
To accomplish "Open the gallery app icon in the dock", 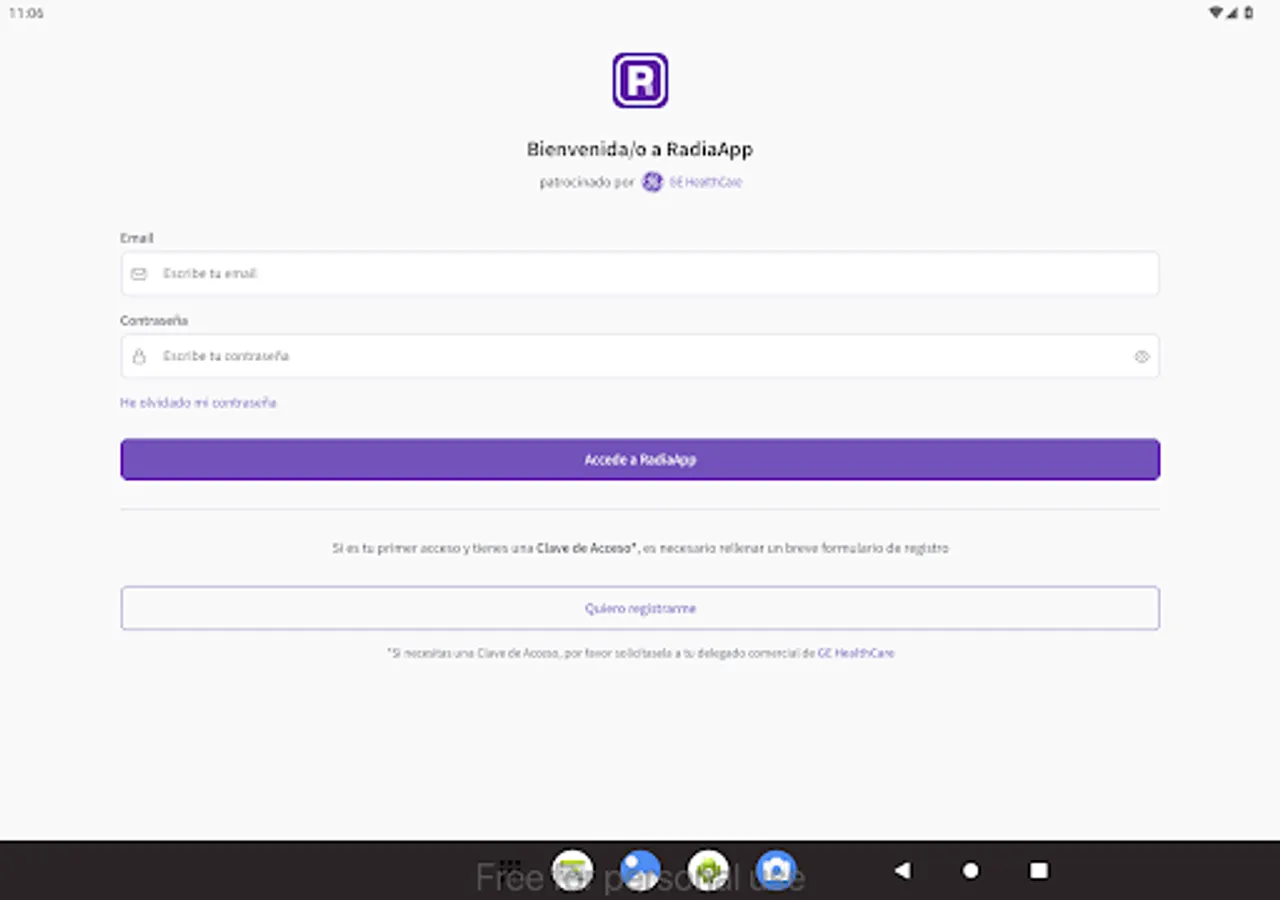I will (x=572, y=869).
